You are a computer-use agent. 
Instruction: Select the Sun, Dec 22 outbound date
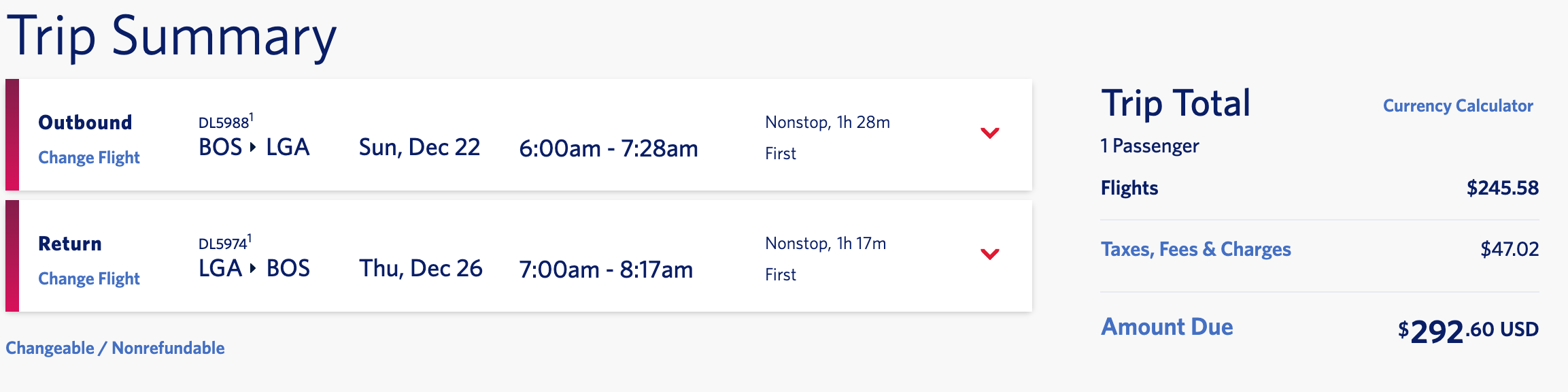[420, 148]
